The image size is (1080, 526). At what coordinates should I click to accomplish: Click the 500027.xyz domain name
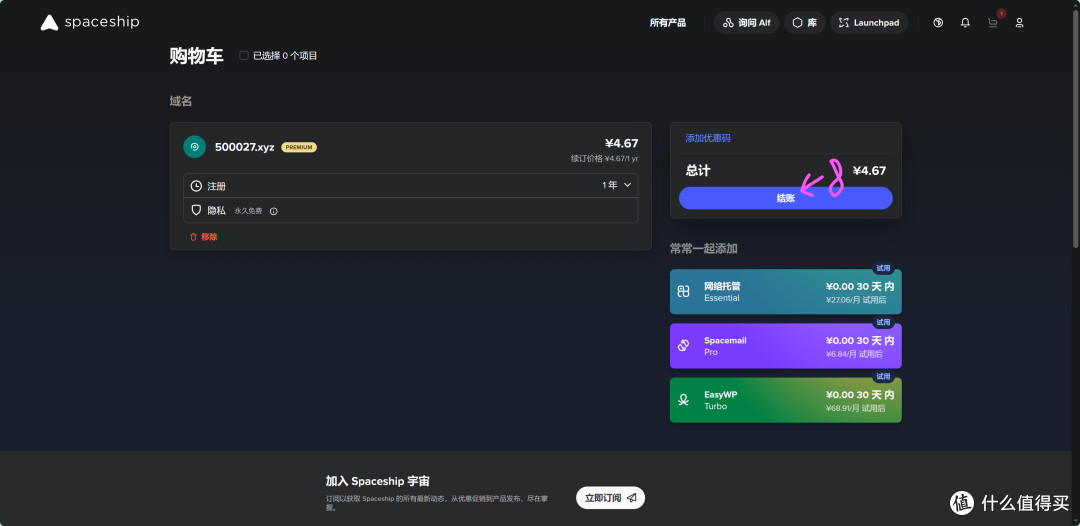pos(245,147)
